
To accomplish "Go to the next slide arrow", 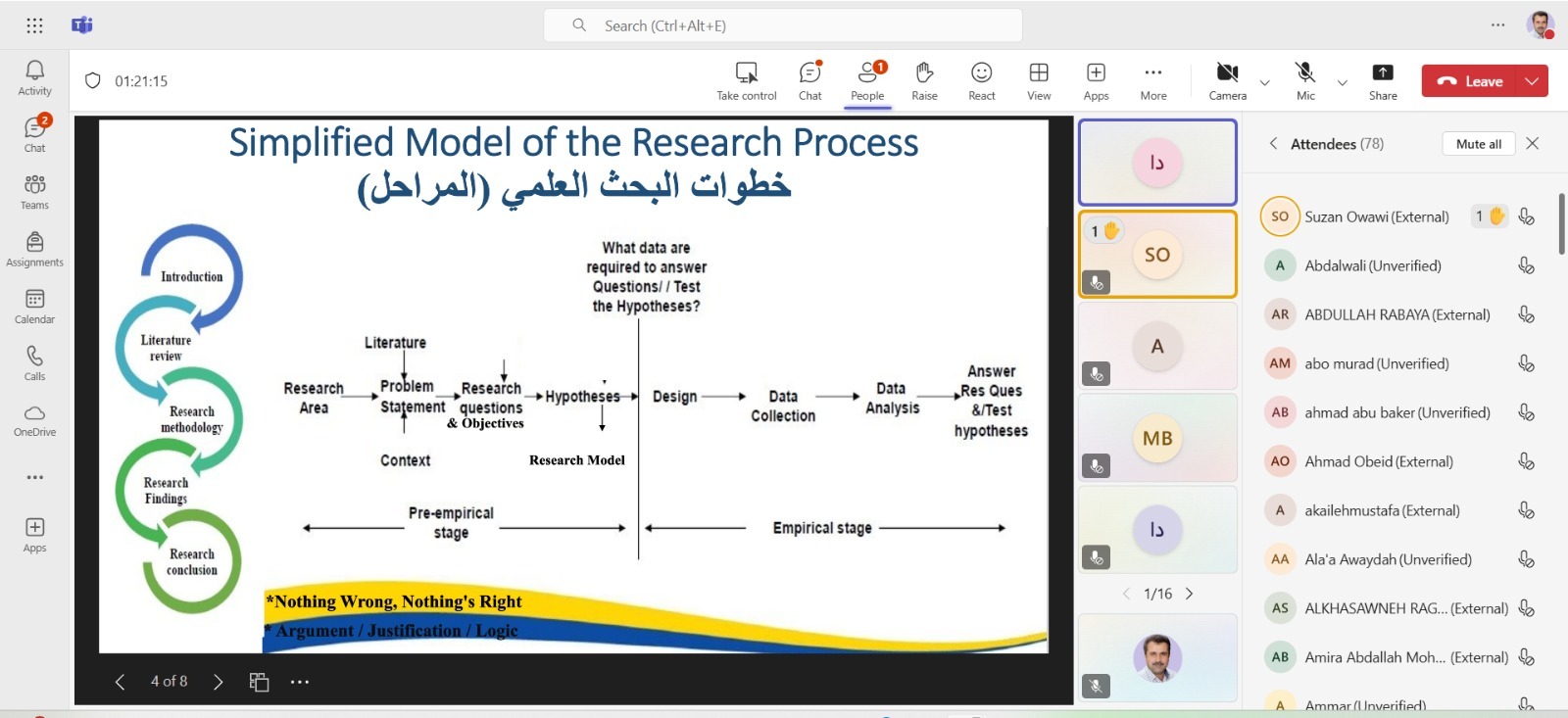I will 218,682.
